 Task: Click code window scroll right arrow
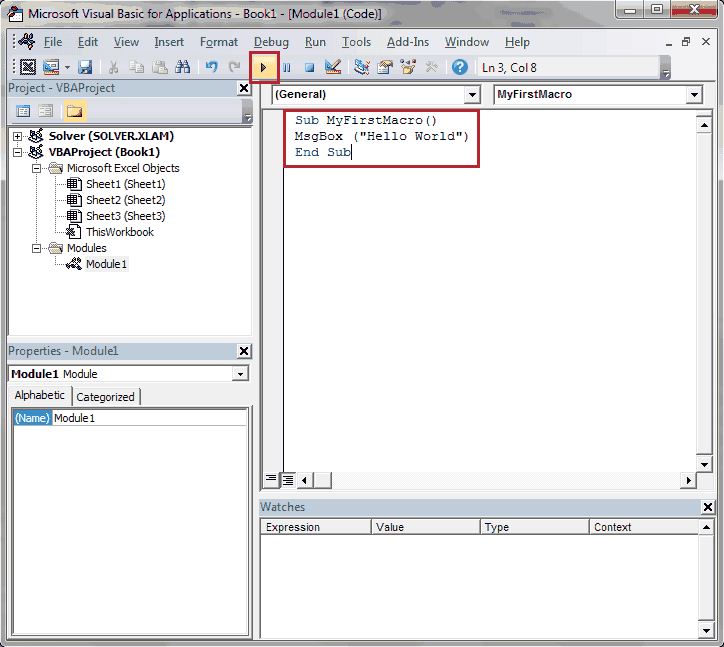(688, 480)
